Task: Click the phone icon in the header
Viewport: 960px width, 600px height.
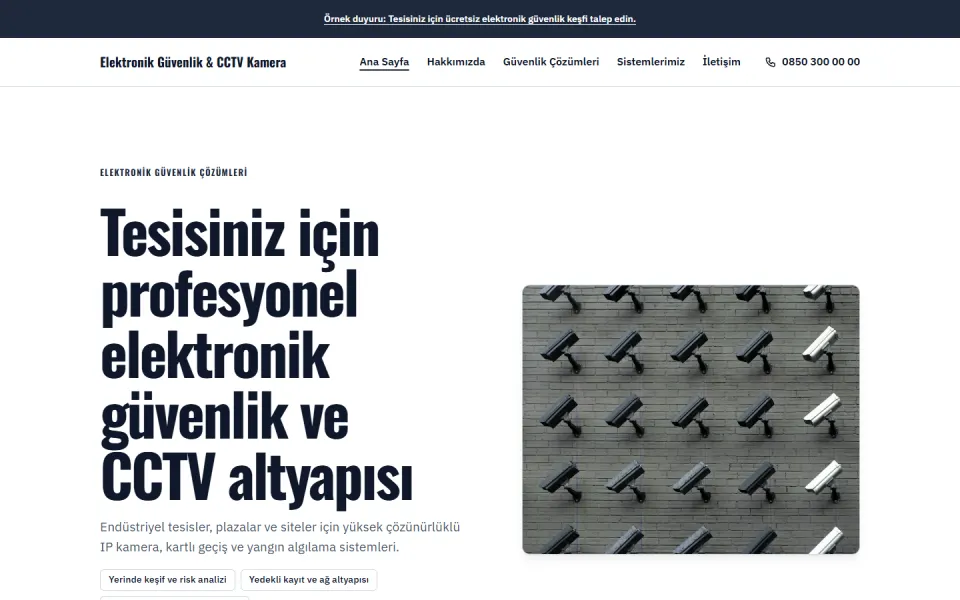Action: 770,62
